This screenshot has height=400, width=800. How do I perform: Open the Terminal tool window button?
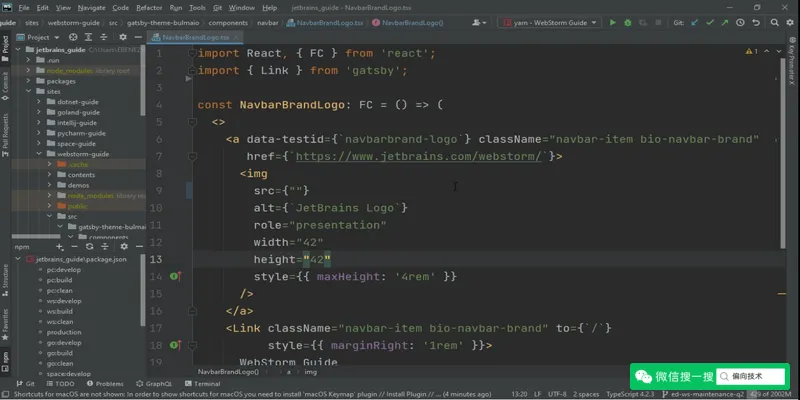tap(203, 384)
